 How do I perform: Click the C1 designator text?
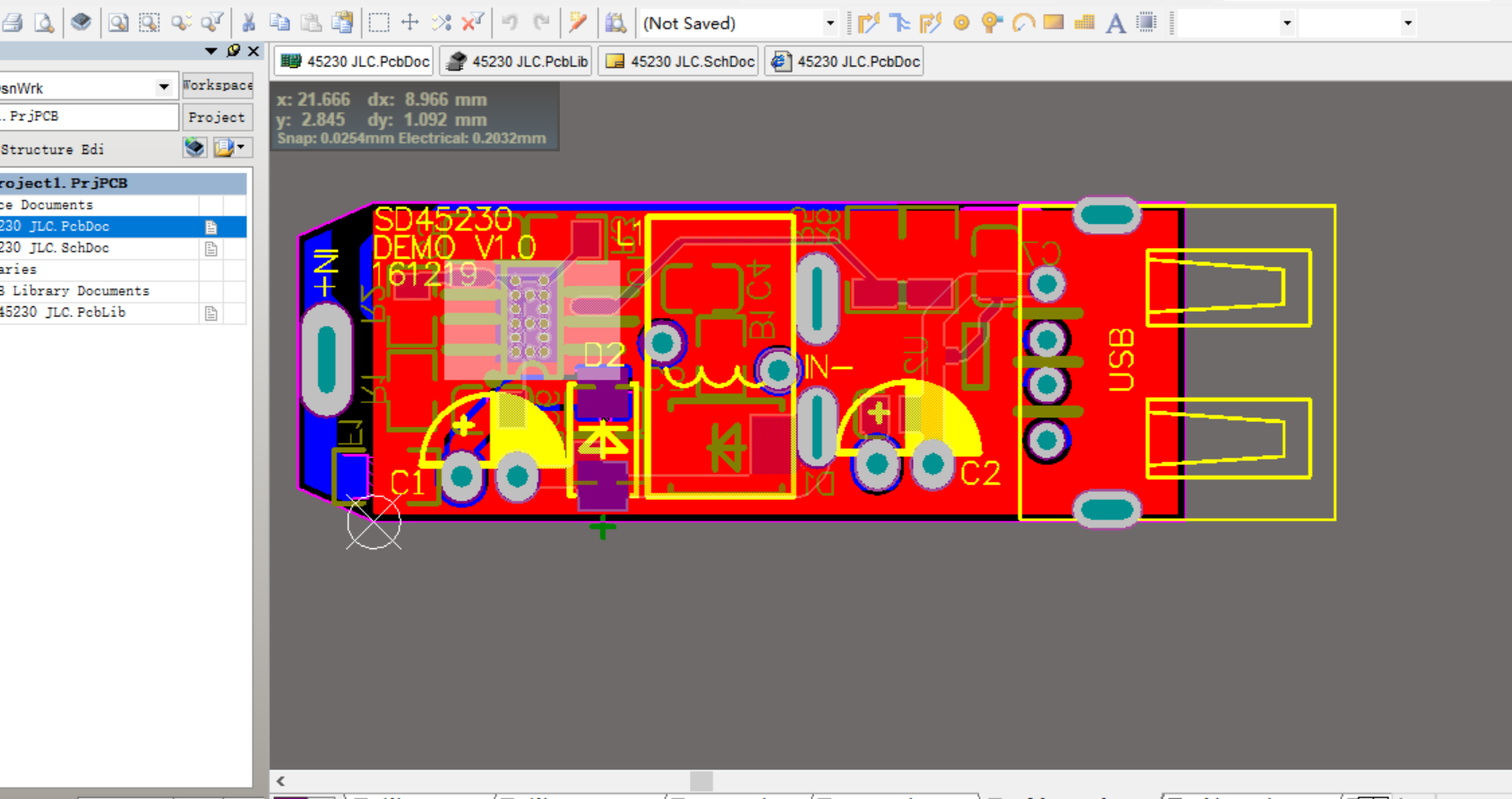pyautogui.click(x=407, y=484)
